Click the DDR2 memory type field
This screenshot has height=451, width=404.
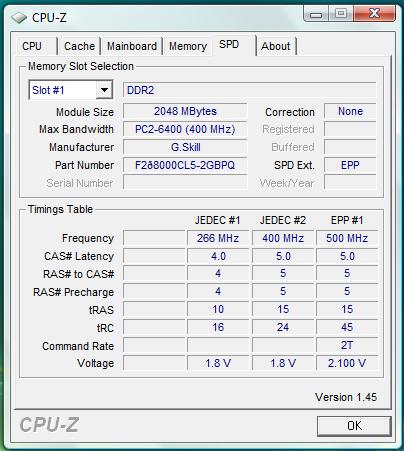click(250, 90)
